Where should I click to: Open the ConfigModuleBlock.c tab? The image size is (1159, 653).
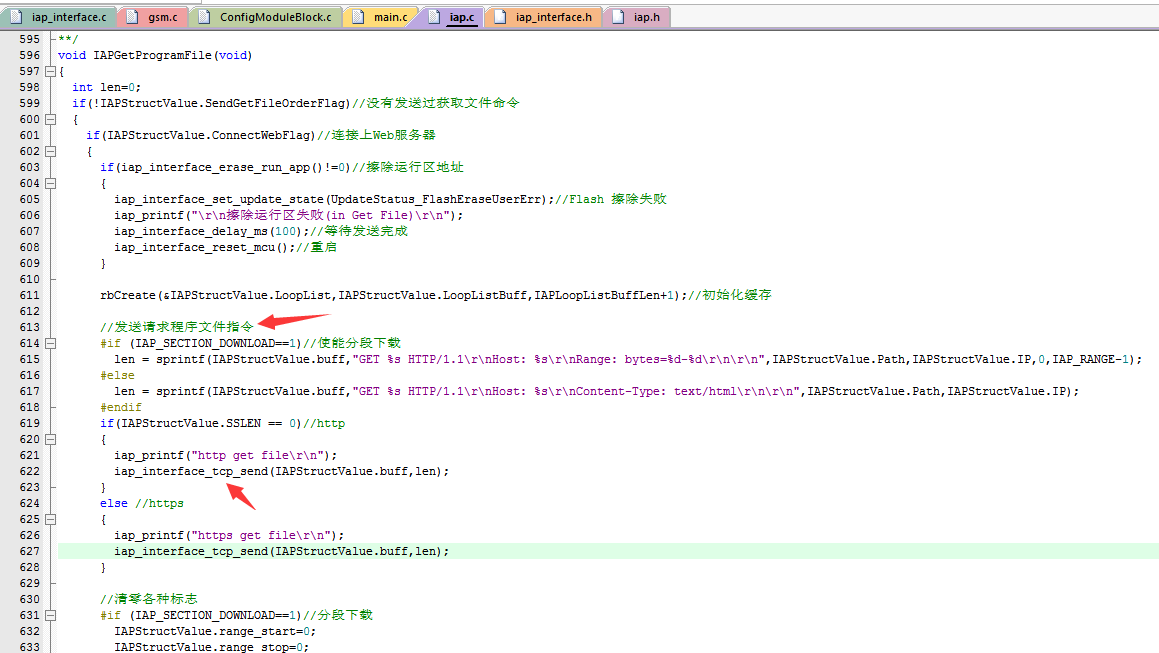[x=266, y=16]
